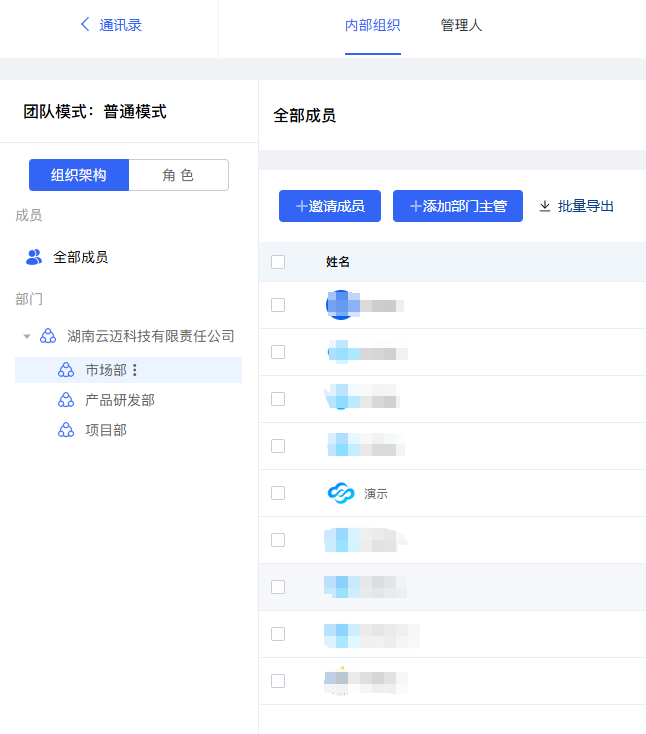Click the 批量导出 download icon

click(x=545, y=206)
